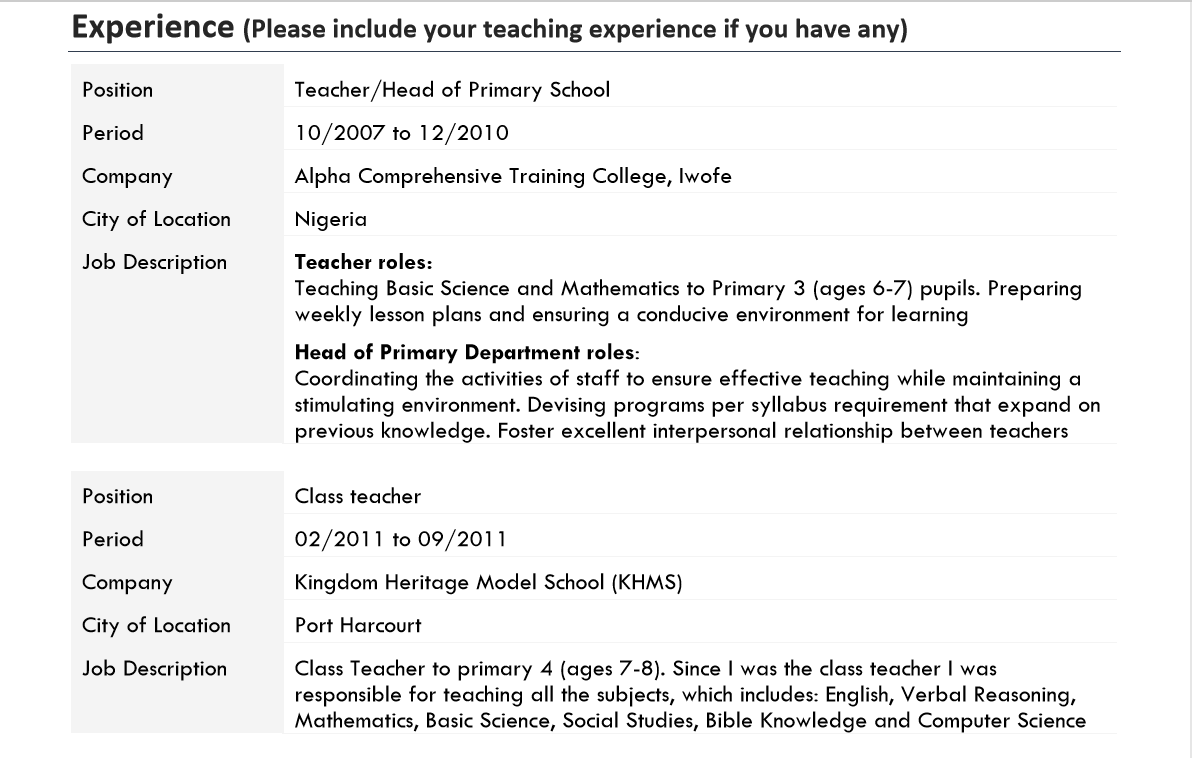1192x758 pixels.
Task: Select the Kingdom Heritage Model School company field
Action: pyautogui.click(x=488, y=582)
